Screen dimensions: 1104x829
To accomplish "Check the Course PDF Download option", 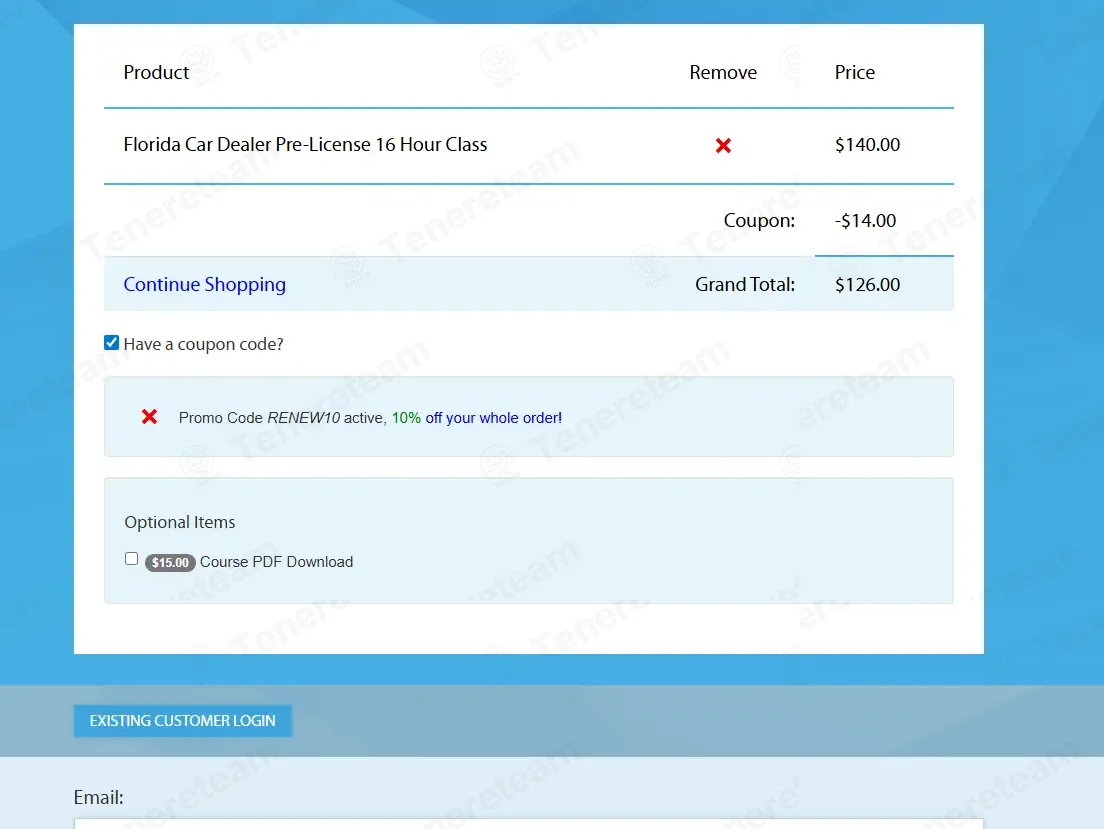I will pos(131,559).
